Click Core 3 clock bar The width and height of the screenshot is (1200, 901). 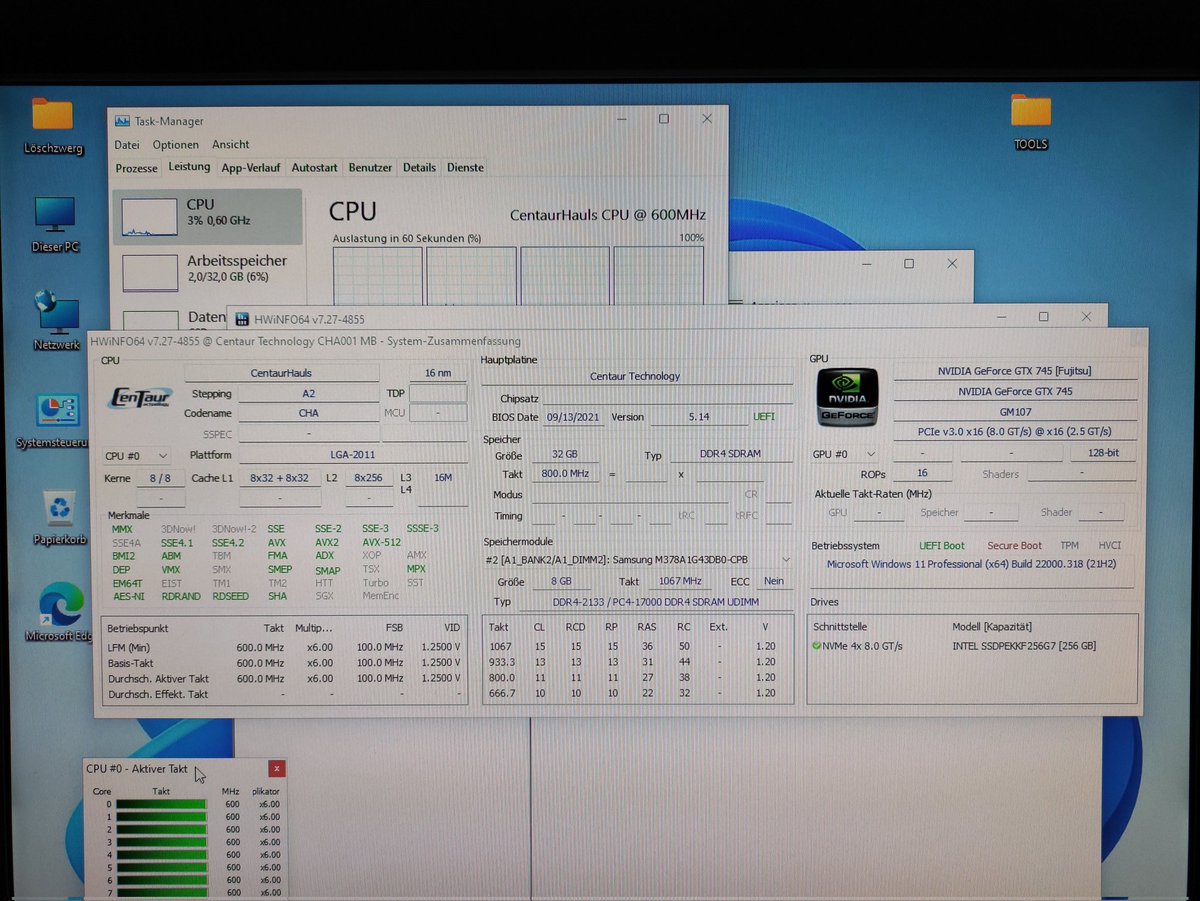coord(161,842)
